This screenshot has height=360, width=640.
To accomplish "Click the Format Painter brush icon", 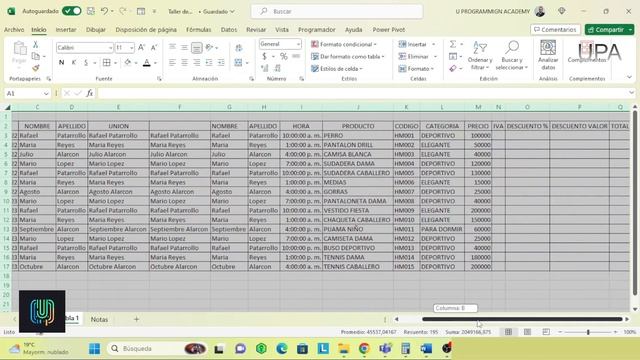I will click(36, 68).
